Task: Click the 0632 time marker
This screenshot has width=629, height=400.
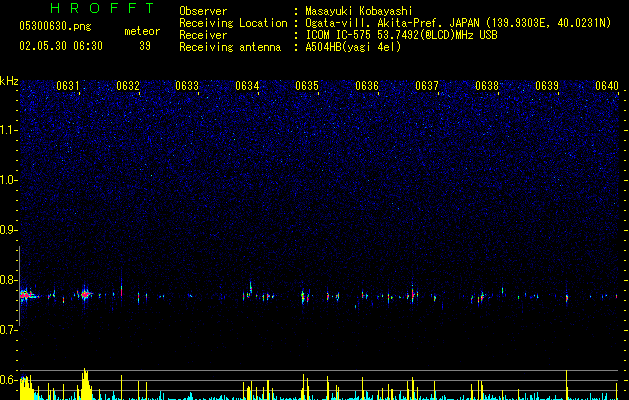Action: (x=128, y=86)
